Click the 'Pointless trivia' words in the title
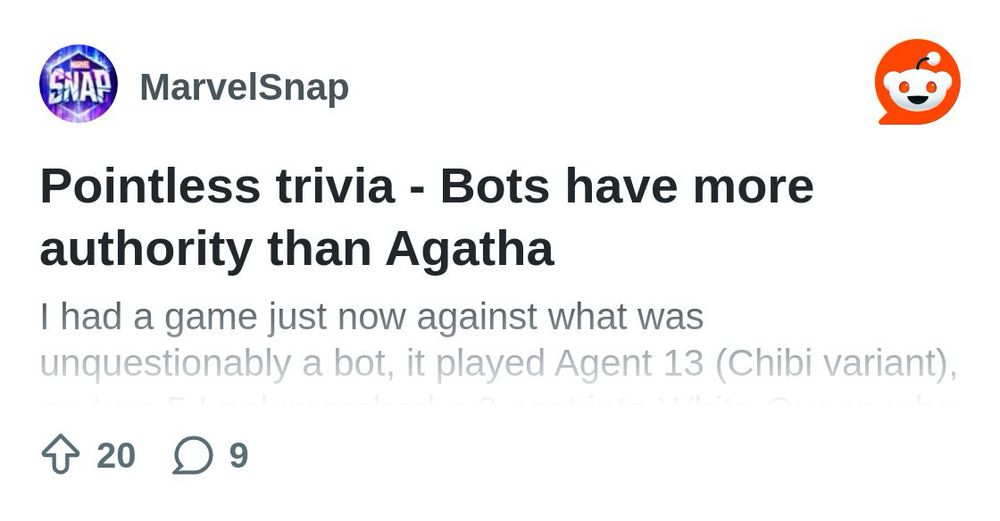Image resolution: width=1000 pixels, height=521 pixels. [217, 186]
